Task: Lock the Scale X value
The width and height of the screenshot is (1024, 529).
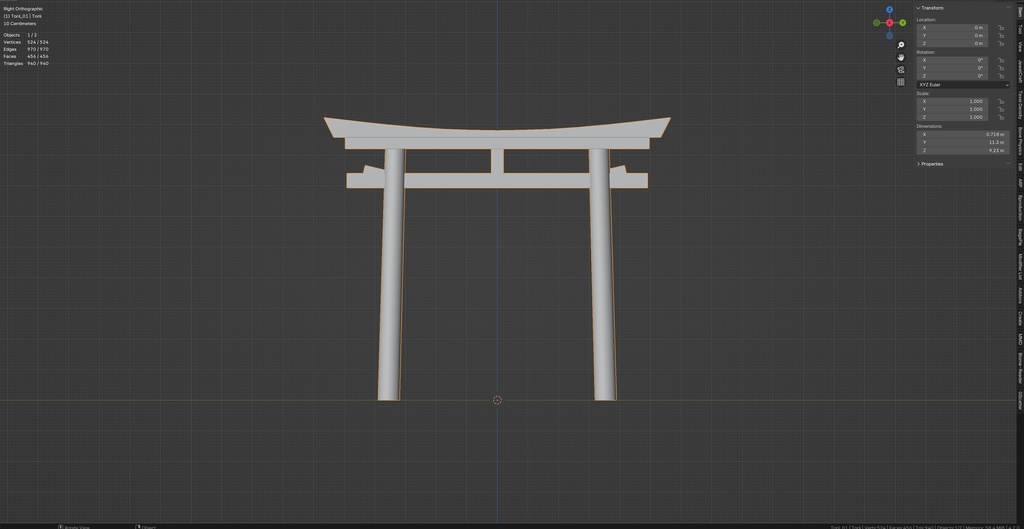Action: click(1000, 101)
